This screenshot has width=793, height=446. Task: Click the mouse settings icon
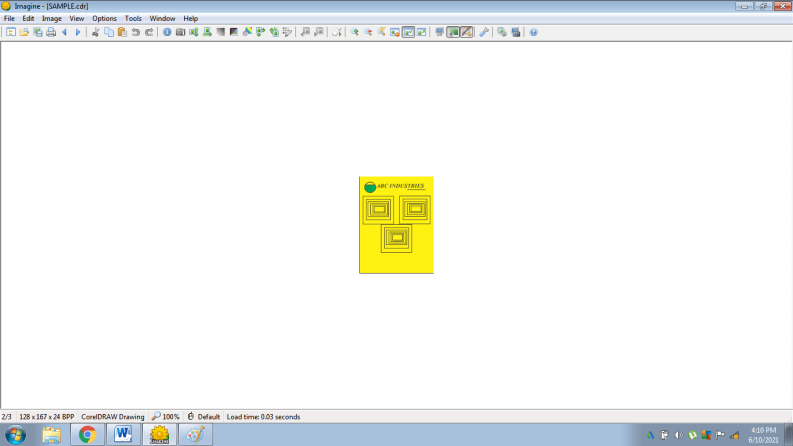[x=336, y=32]
